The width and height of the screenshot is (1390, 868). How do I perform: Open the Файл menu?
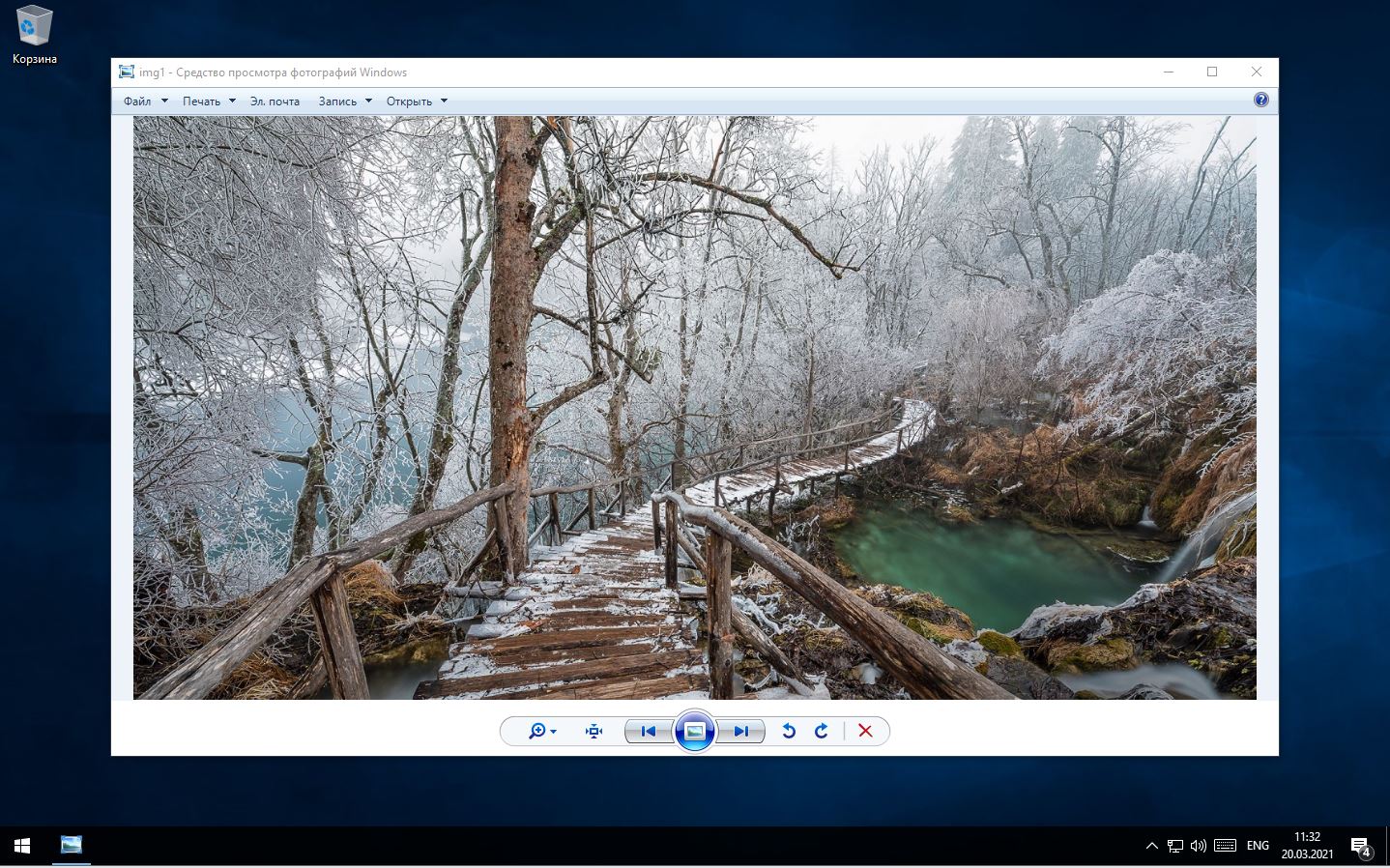(x=145, y=101)
